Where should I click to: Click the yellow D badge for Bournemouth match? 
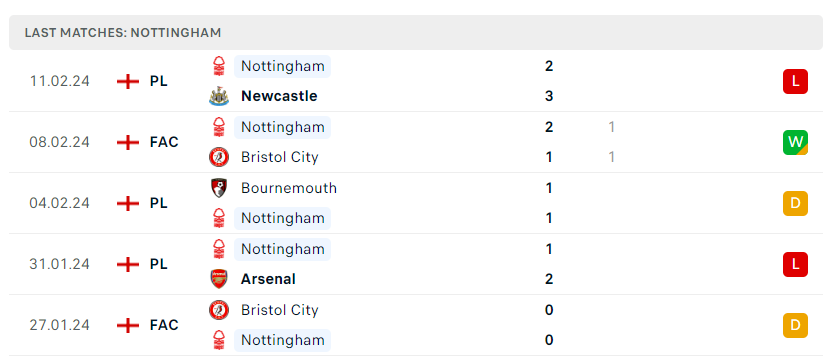[x=795, y=203]
